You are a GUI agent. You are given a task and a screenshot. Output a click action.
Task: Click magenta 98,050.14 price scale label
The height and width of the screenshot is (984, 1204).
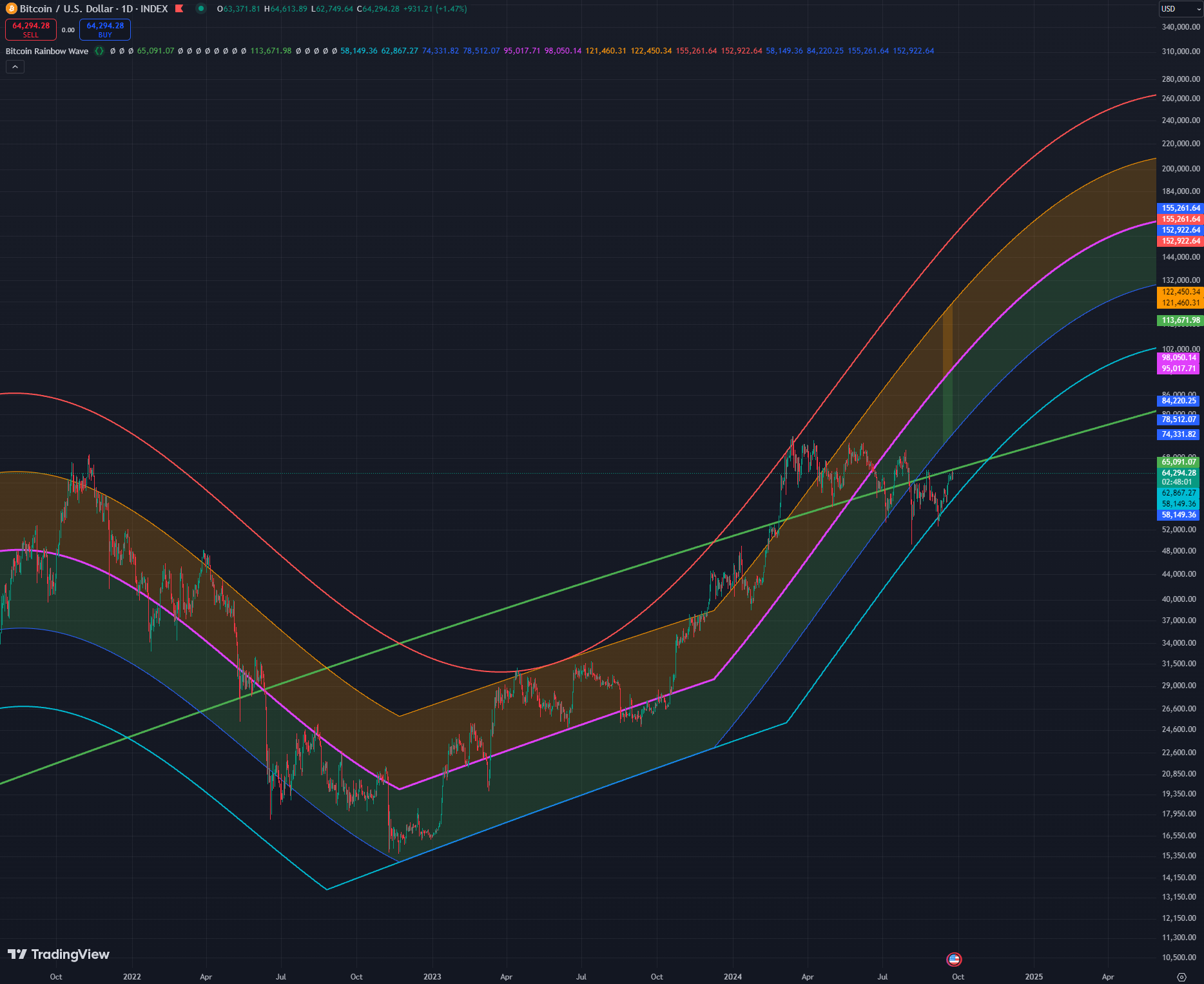pyautogui.click(x=1178, y=358)
